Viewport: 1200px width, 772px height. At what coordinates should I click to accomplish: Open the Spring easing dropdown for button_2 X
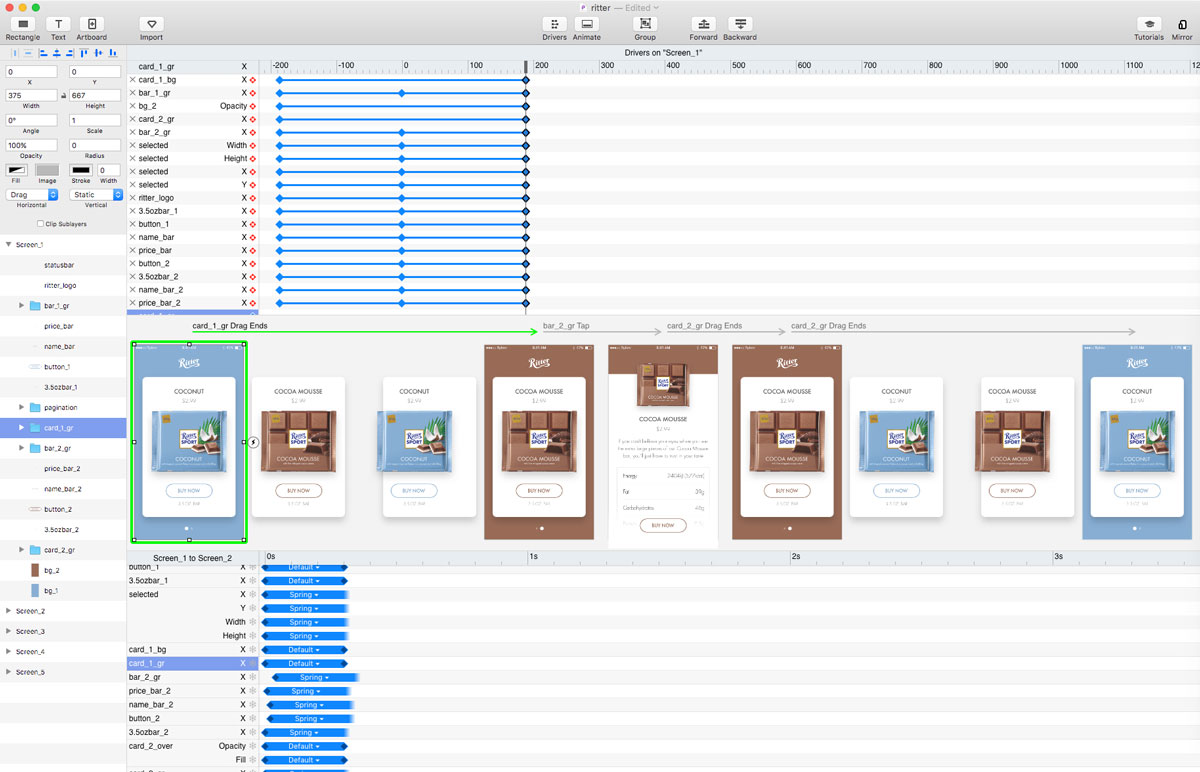point(310,718)
